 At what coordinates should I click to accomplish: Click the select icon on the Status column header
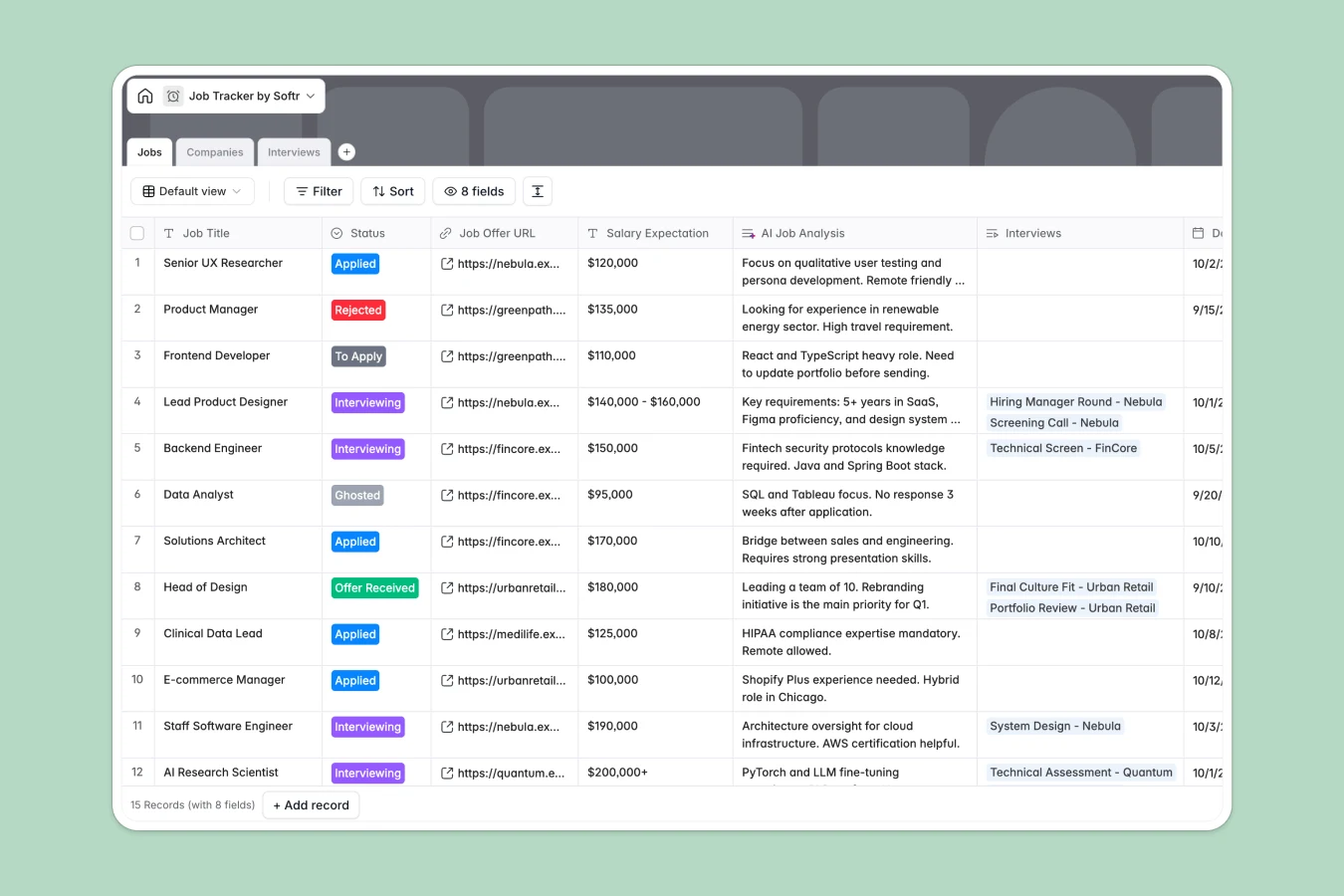point(336,233)
